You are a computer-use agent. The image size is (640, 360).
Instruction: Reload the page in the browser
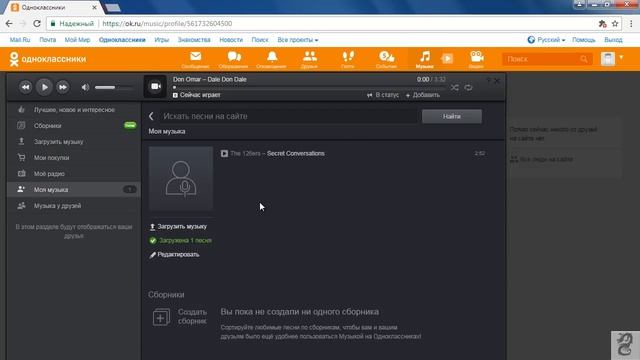click(x=37, y=24)
